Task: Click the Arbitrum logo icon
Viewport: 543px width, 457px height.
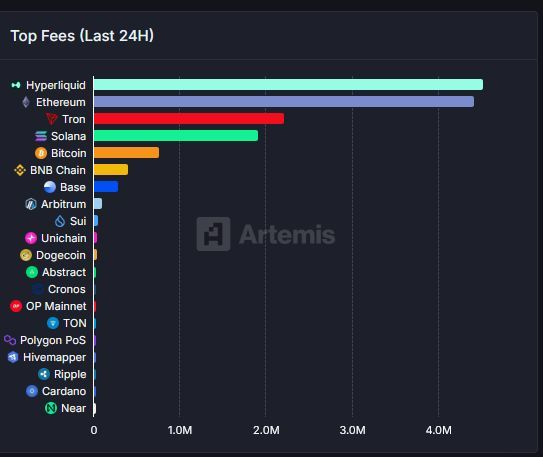Action: click(31, 204)
